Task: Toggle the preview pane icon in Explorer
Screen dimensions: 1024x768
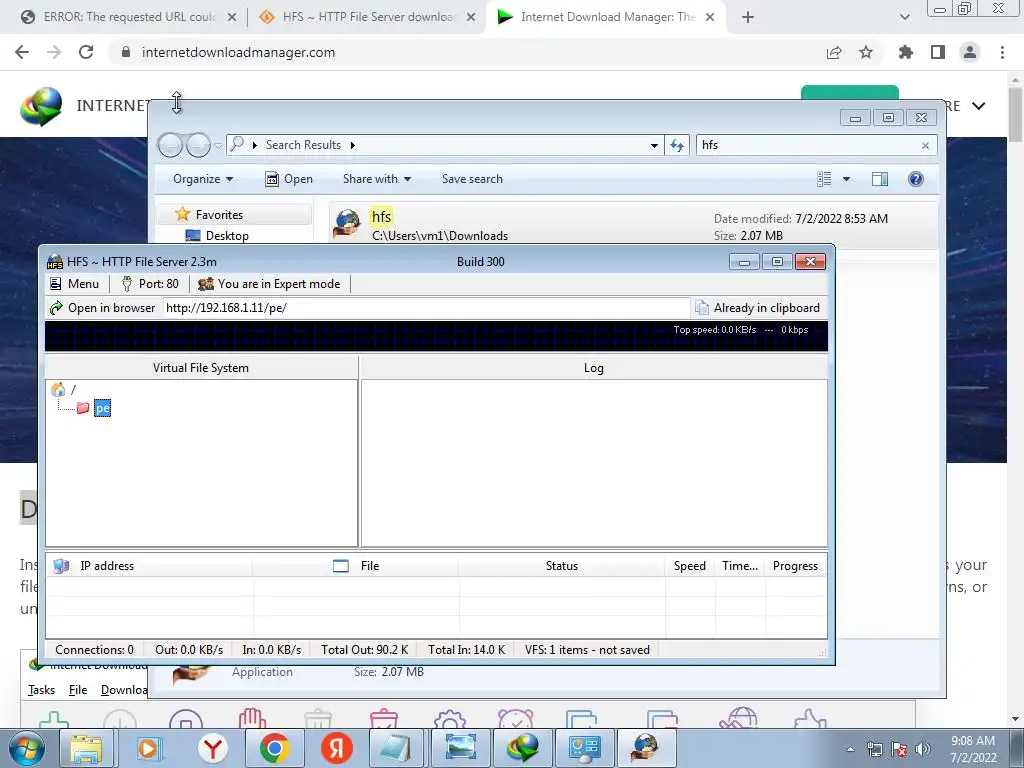Action: [880, 179]
